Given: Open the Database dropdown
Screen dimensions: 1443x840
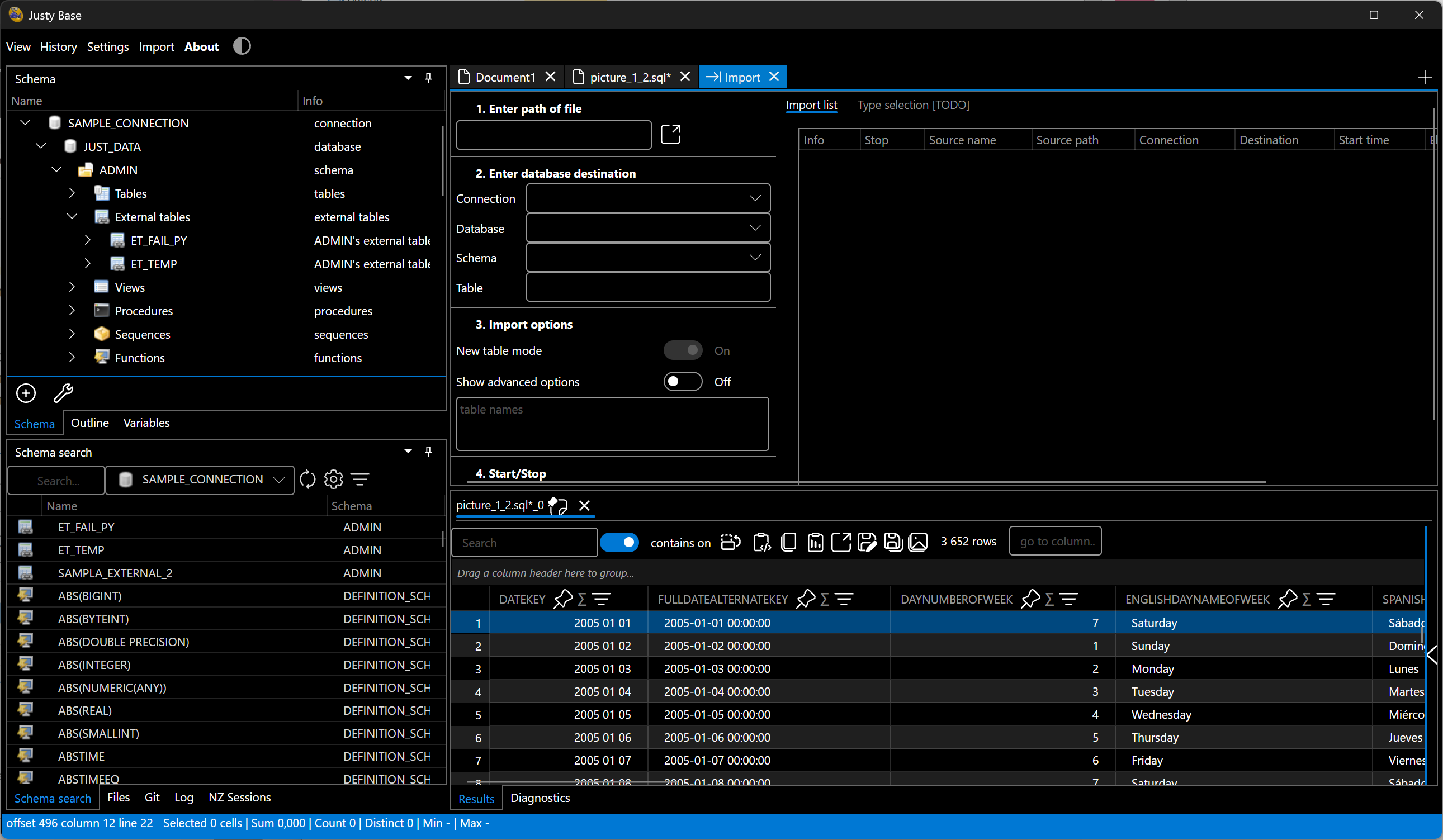Looking at the screenshot, I should (648, 229).
